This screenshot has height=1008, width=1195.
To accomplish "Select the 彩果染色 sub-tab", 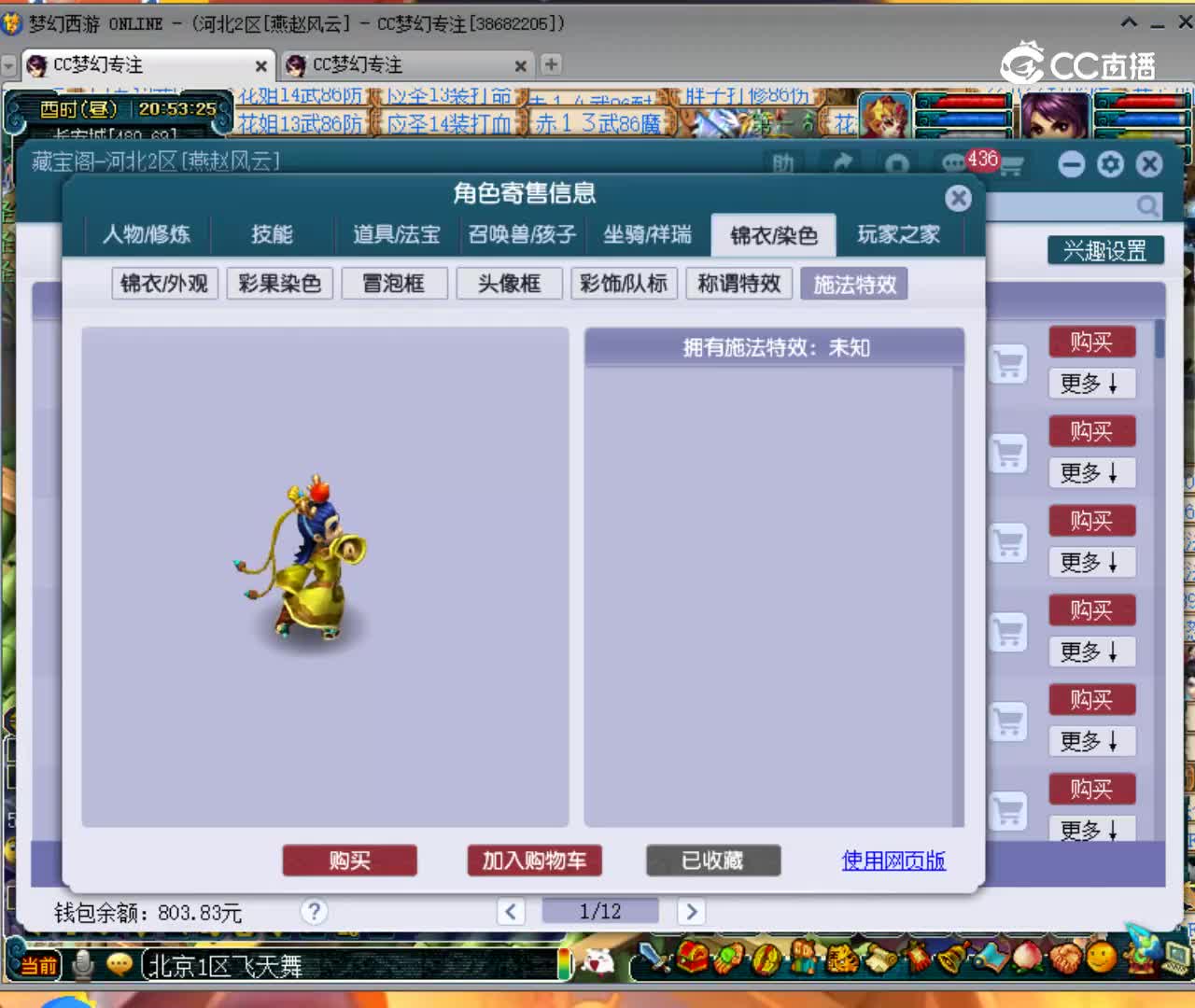I will tap(279, 283).
